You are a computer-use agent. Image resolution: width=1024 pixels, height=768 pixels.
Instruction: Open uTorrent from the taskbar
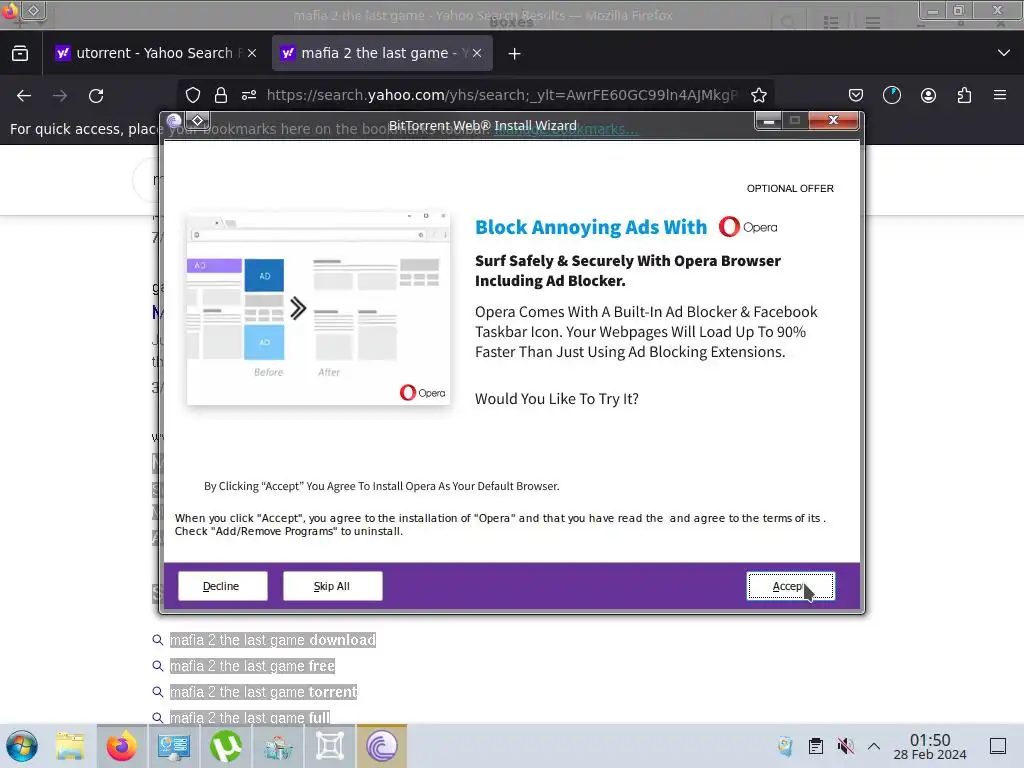pos(225,746)
